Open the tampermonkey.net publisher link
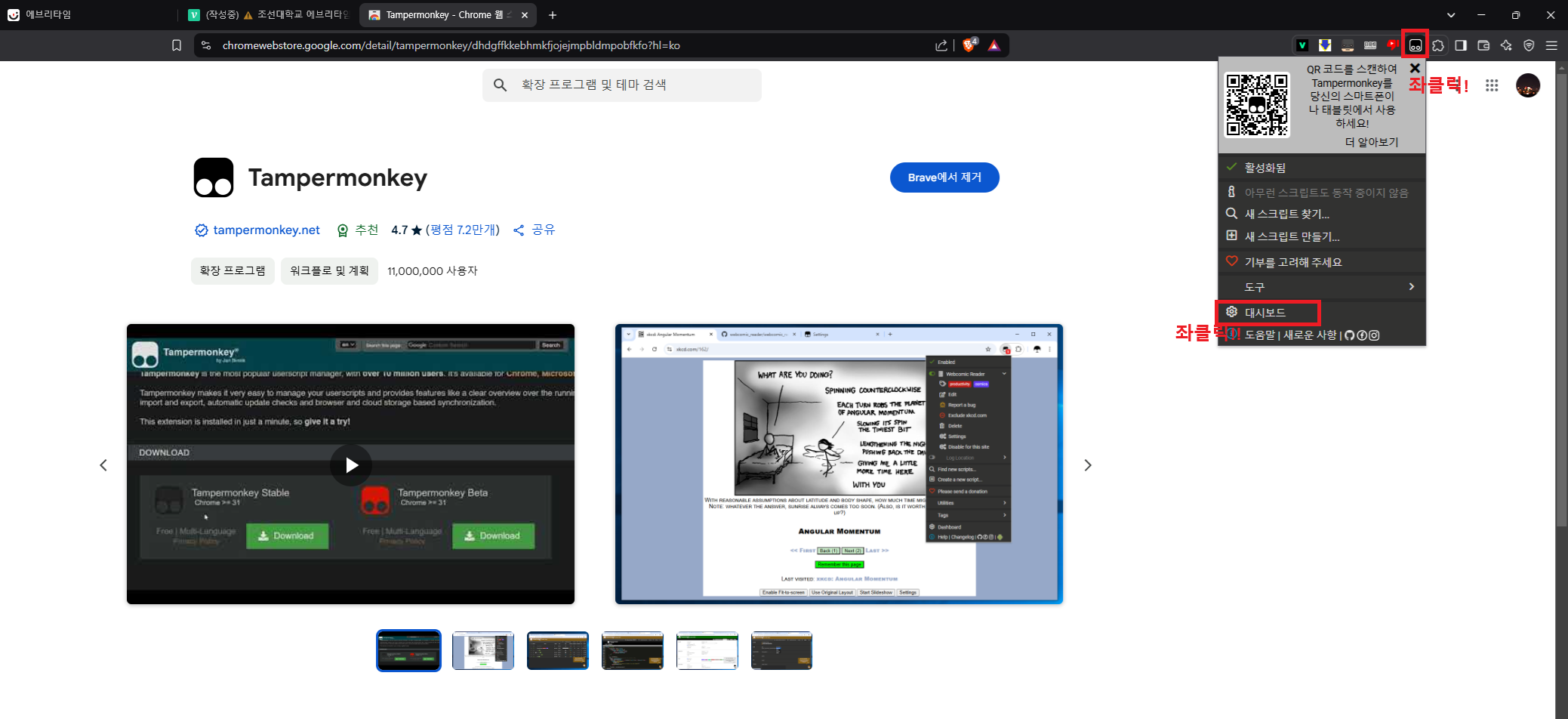The image size is (1568, 719). pos(266,230)
